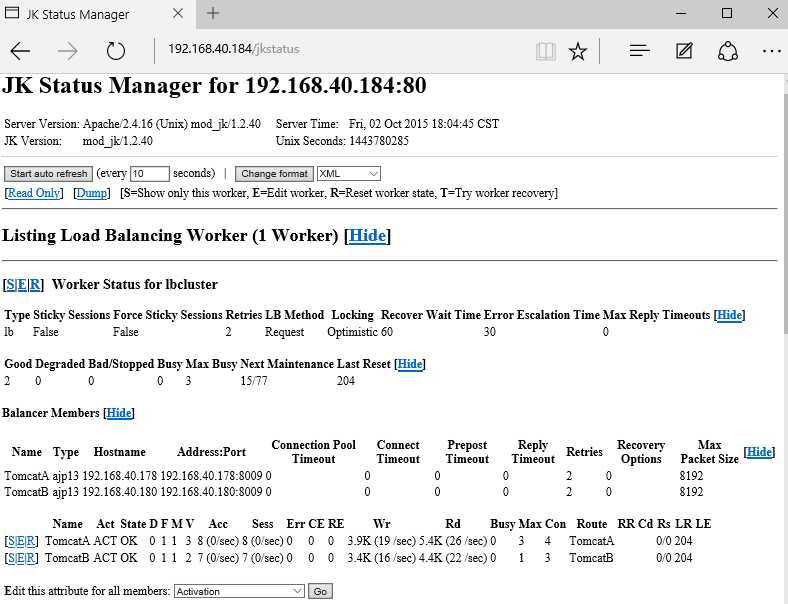Viewport: 788px width, 604px height.
Task: Click TomcatA Wr value 3.9K (19 /sec)
Action: point(381,541)
